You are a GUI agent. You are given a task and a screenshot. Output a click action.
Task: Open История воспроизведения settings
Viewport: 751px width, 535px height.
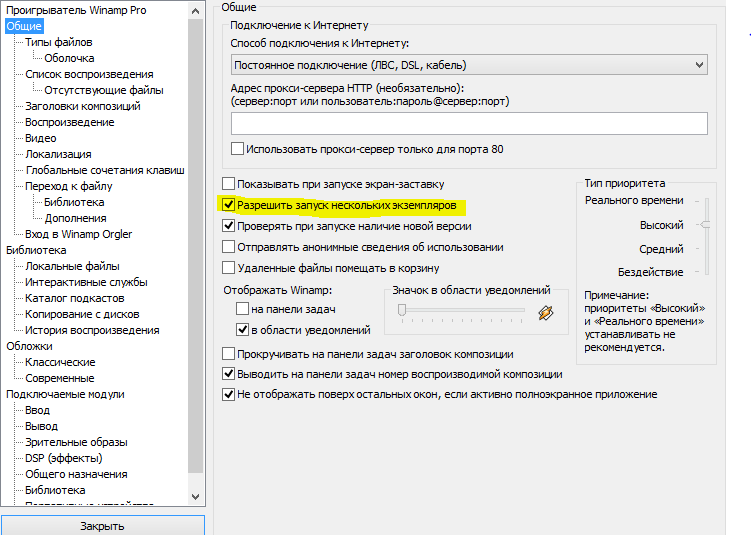click(x=92, y=330)
